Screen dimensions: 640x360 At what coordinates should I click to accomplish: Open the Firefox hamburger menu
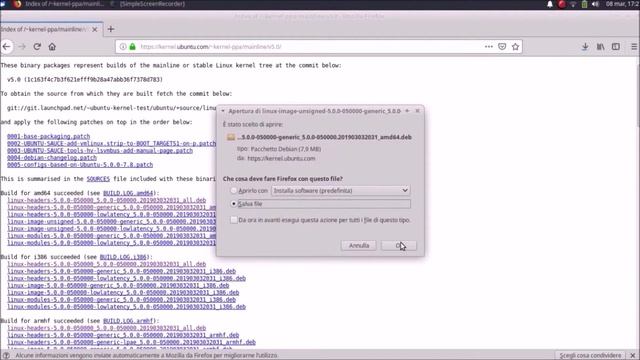pos(634,47)
